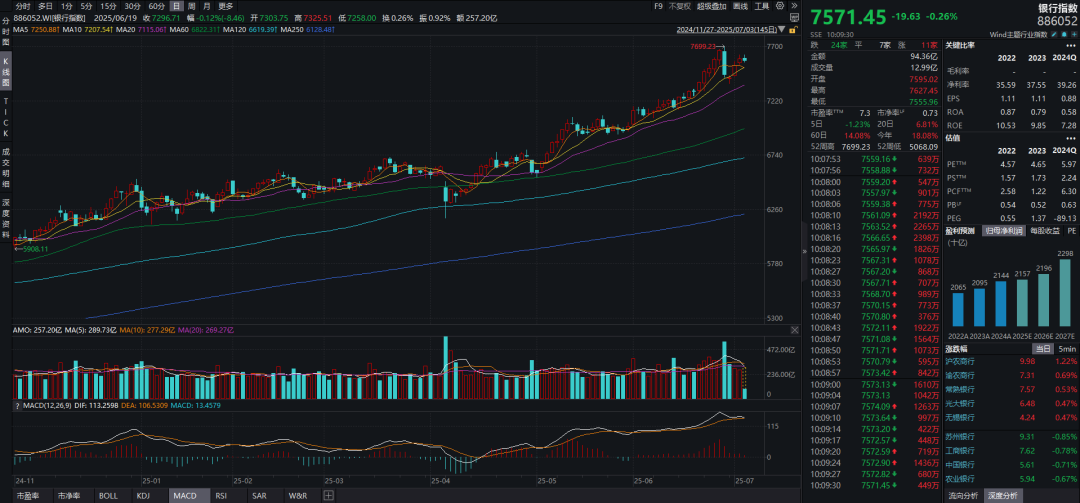Image resolution: width=1080 pixels, height=503 pixels.
Task: Switch to the KDJ indicator tab
Action: click(143, 495)
